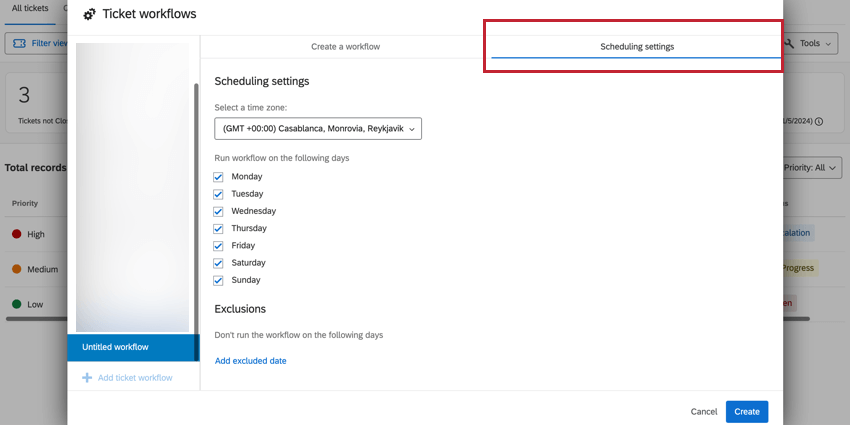The image size is (850, 425).
Task: Click the green Low priority dot
Action: point(17,304)
